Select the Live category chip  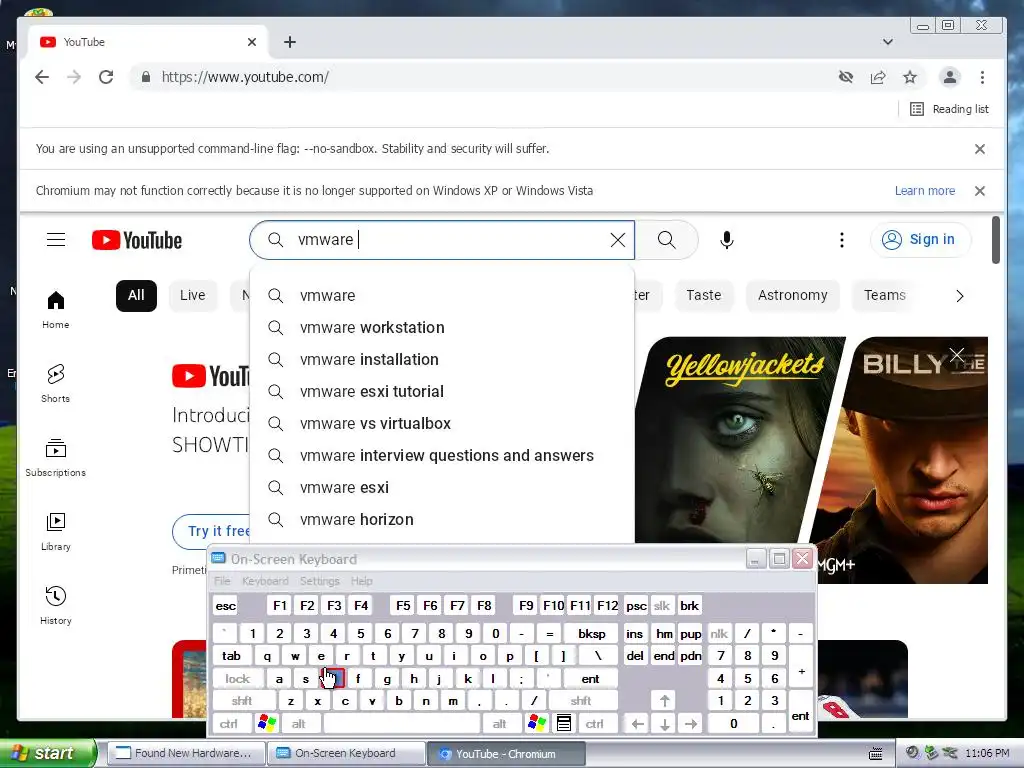193,295
